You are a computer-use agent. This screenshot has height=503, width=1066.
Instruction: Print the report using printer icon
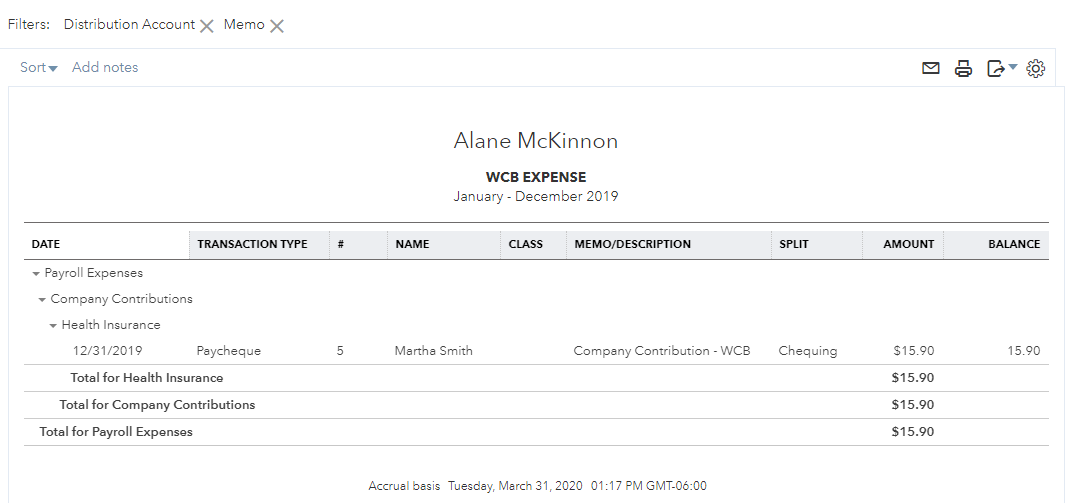click(963, 68)
